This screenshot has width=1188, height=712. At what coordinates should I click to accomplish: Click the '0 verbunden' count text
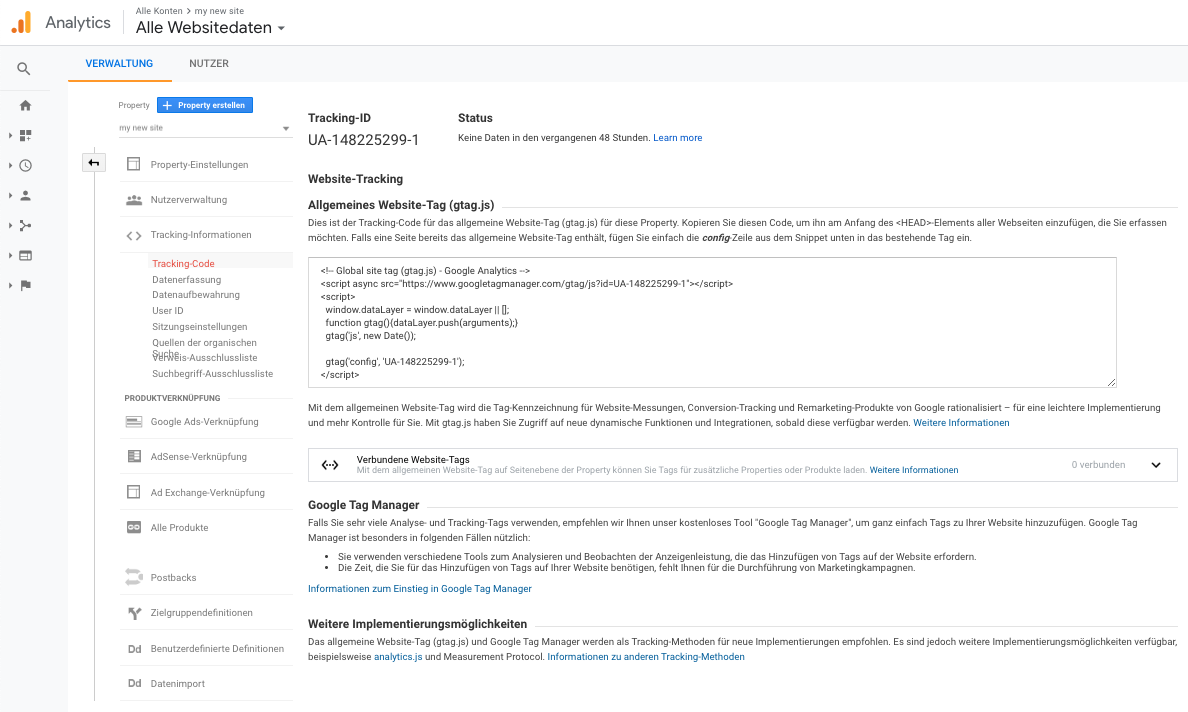click(x=1098, y=465)
